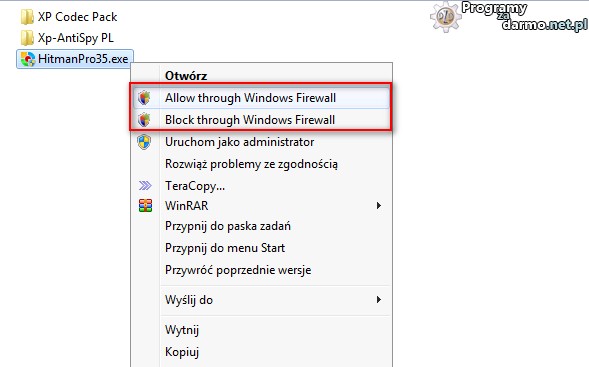Expand the WinRAR submenu arrow

tap(379, 205)
